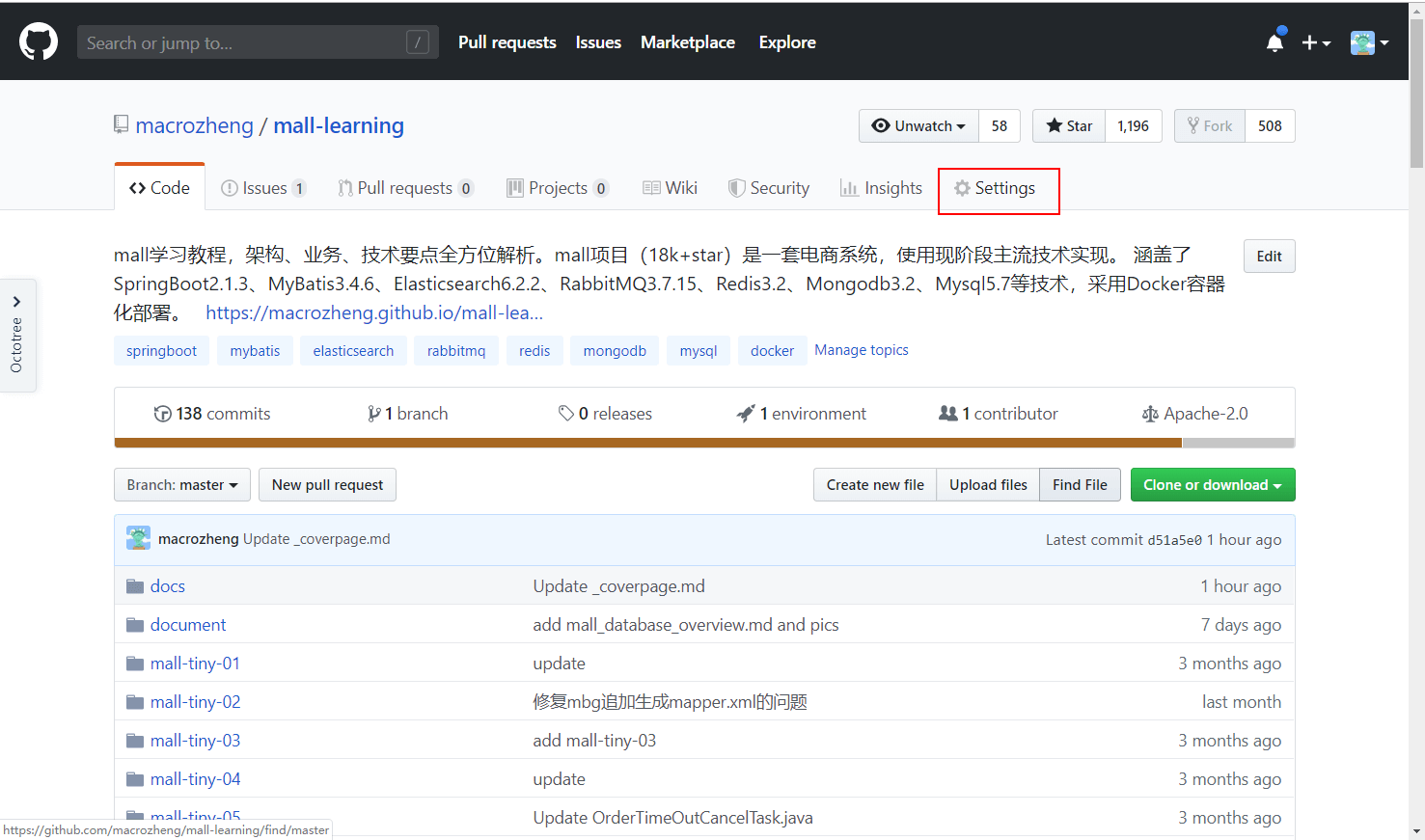Click the docs folder icon
Image resolution: width=1425 pixels, height=840 pixels.
[x=135, y=586]
